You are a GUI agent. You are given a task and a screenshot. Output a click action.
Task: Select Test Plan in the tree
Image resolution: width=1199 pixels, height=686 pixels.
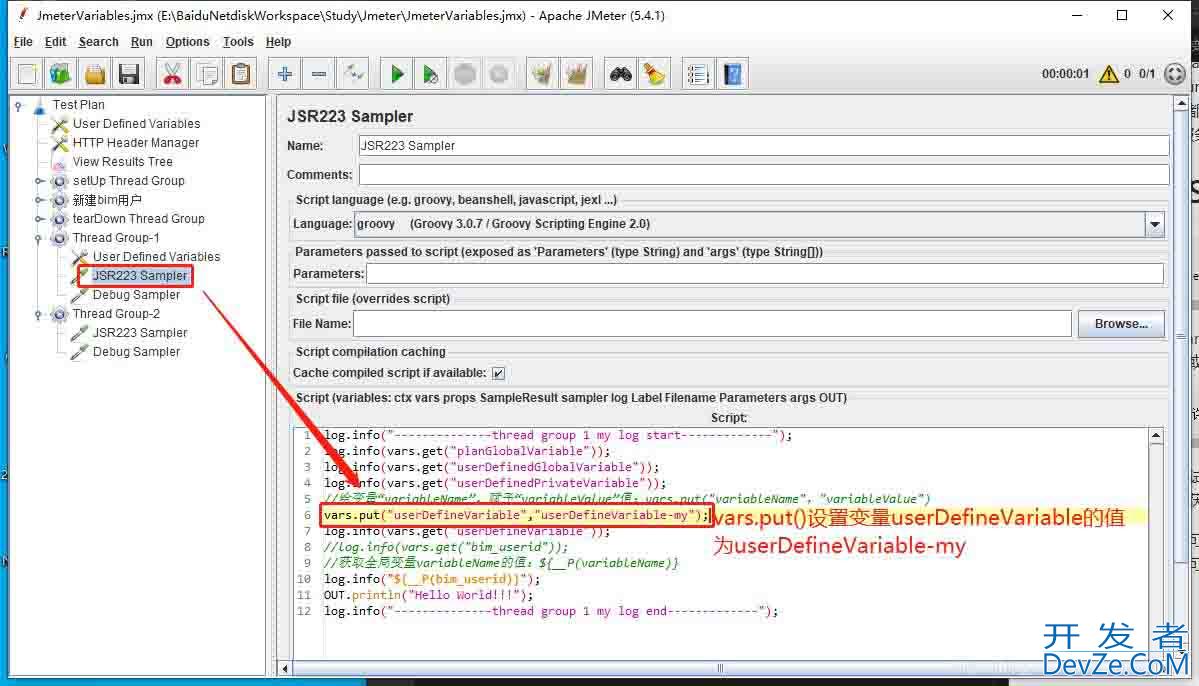point(78,105)
